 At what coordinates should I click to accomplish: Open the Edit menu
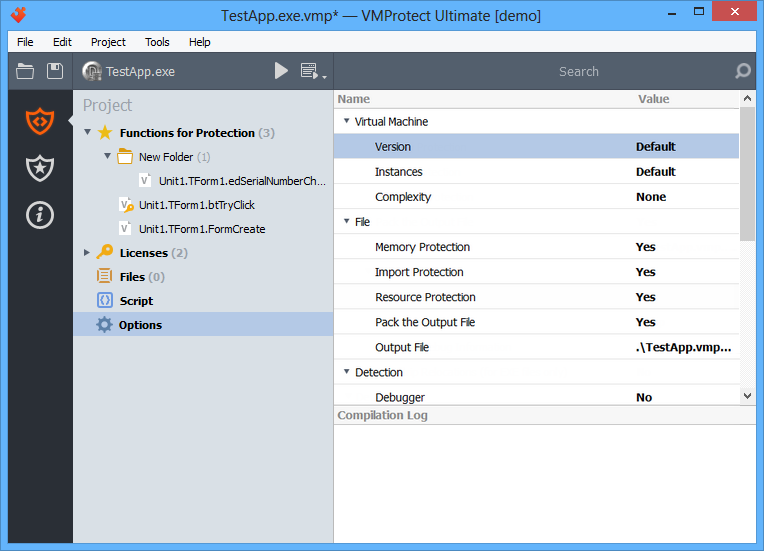pyautogui.click(x=62, y=42)
